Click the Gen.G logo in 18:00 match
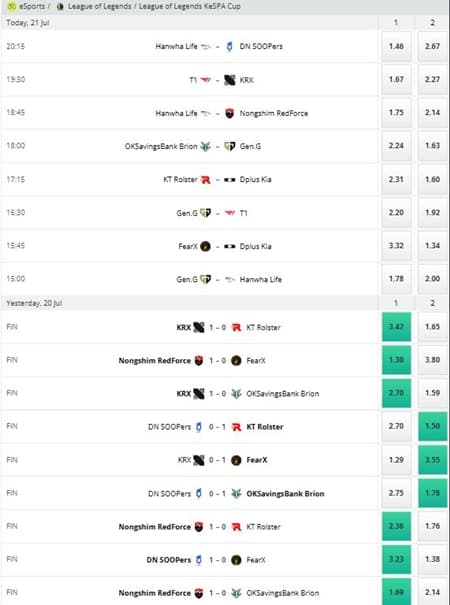Screen dimensions: 450x605 [x=230, y=146]
